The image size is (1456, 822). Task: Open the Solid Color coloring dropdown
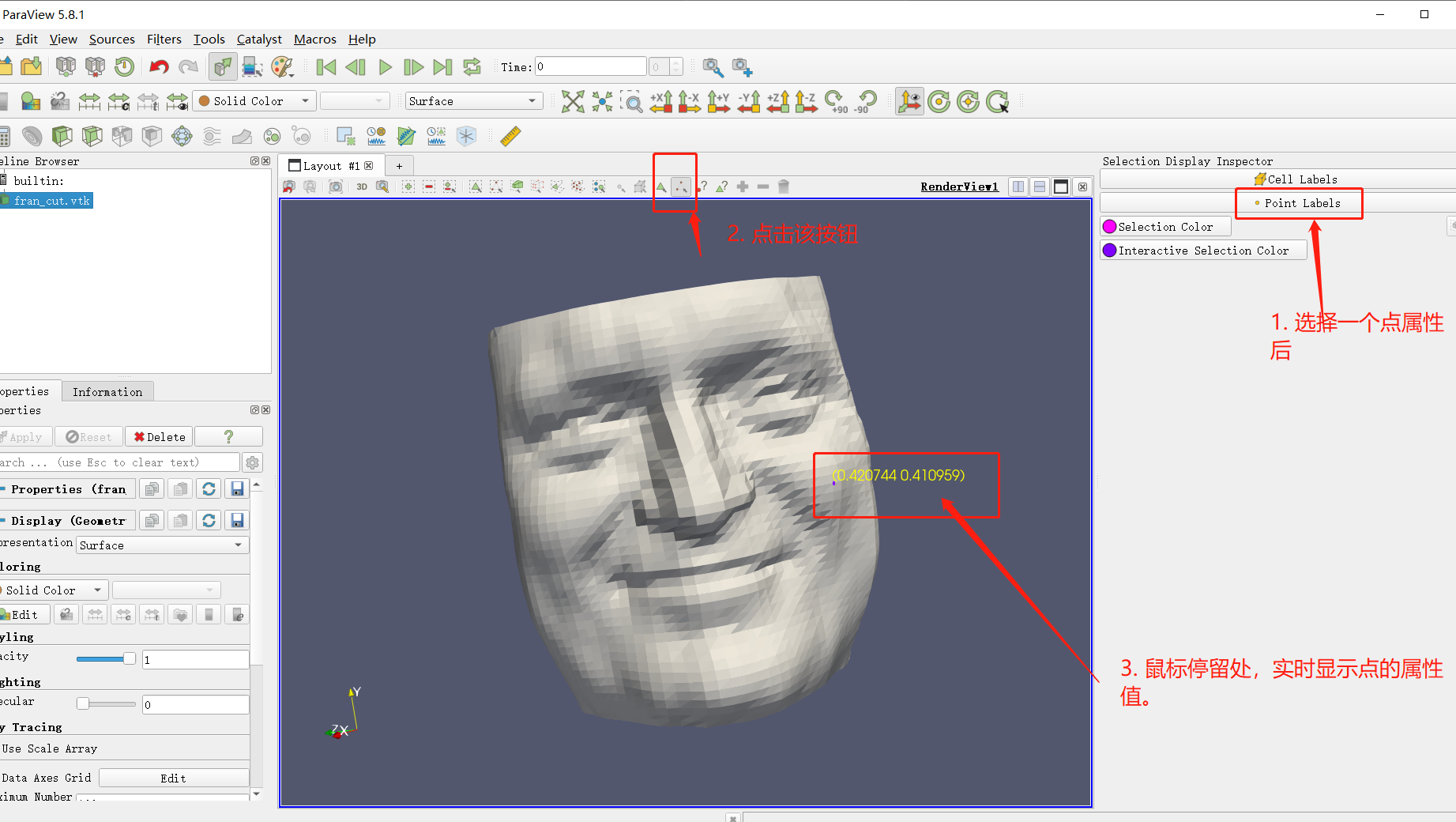tap(254, 100)
